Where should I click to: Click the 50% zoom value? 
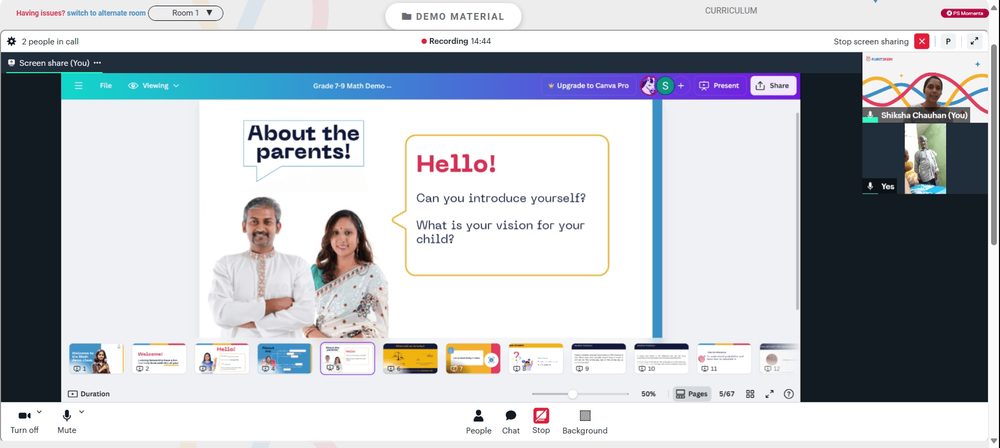tap(649, 394)
